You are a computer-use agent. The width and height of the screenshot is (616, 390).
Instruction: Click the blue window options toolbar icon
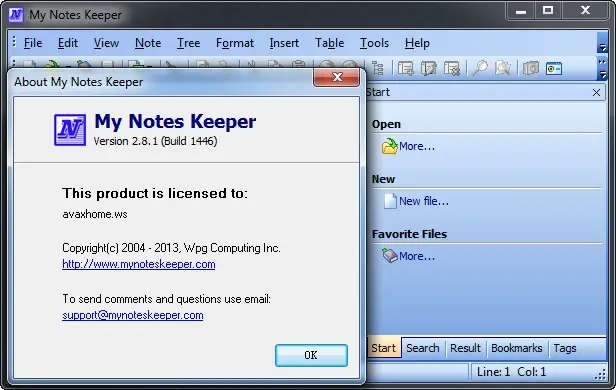554,68
